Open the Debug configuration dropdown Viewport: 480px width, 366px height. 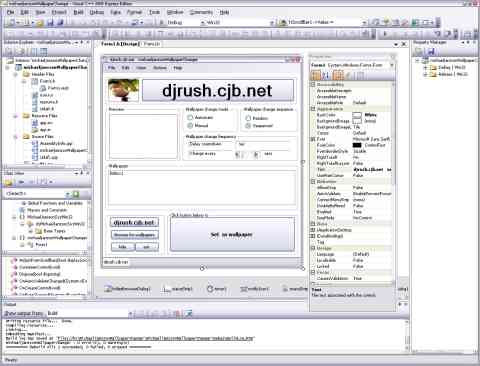click(203, 23)
